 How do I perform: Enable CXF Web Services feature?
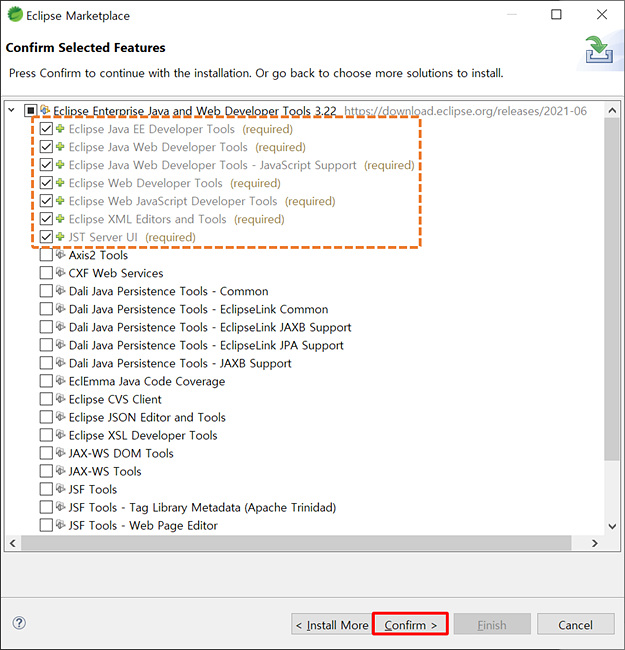[x=46, y=273]
